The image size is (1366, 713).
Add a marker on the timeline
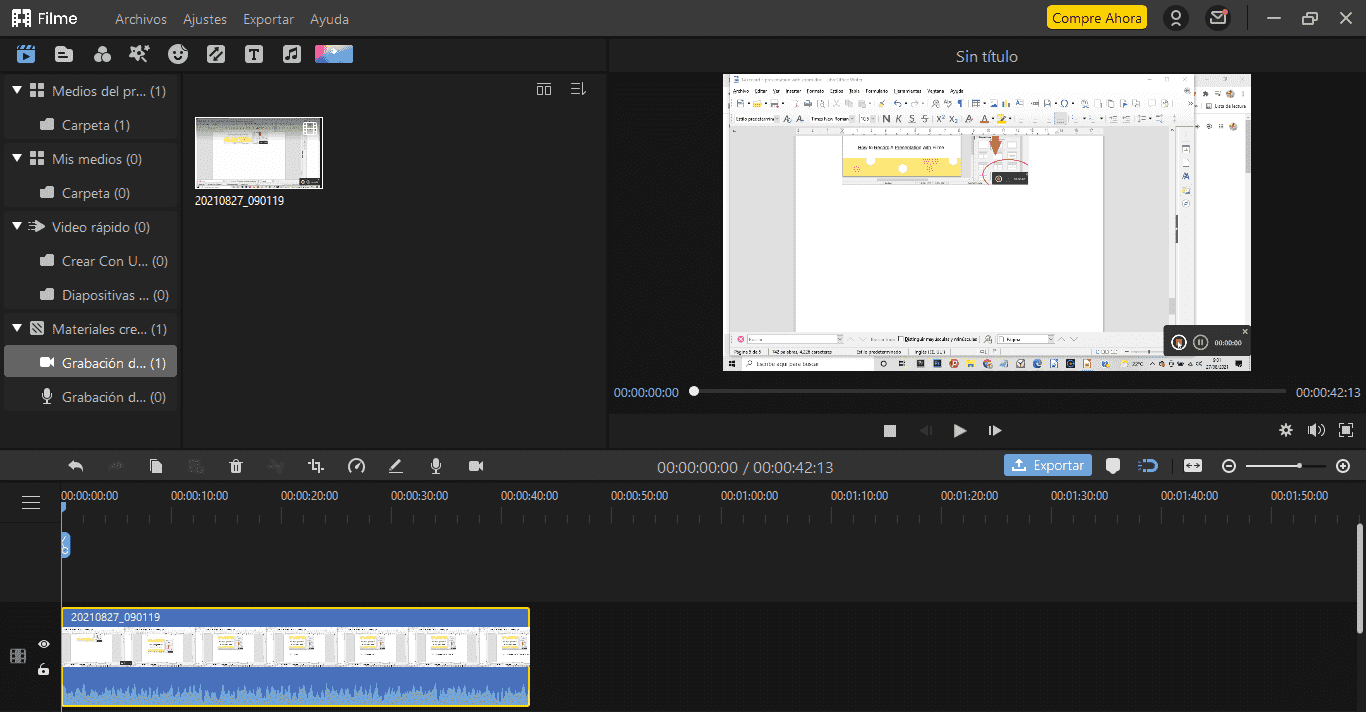(1113, 466)
